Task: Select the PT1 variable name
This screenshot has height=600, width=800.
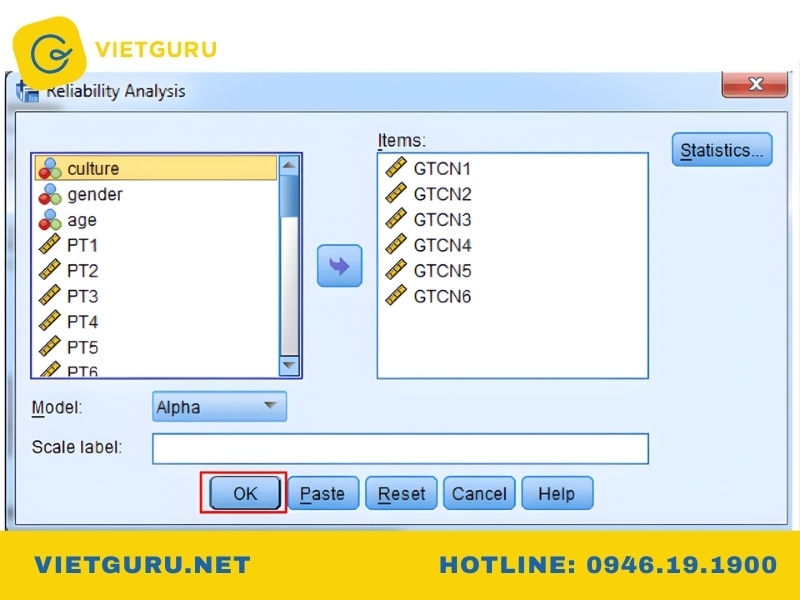Action: (82, 245)
